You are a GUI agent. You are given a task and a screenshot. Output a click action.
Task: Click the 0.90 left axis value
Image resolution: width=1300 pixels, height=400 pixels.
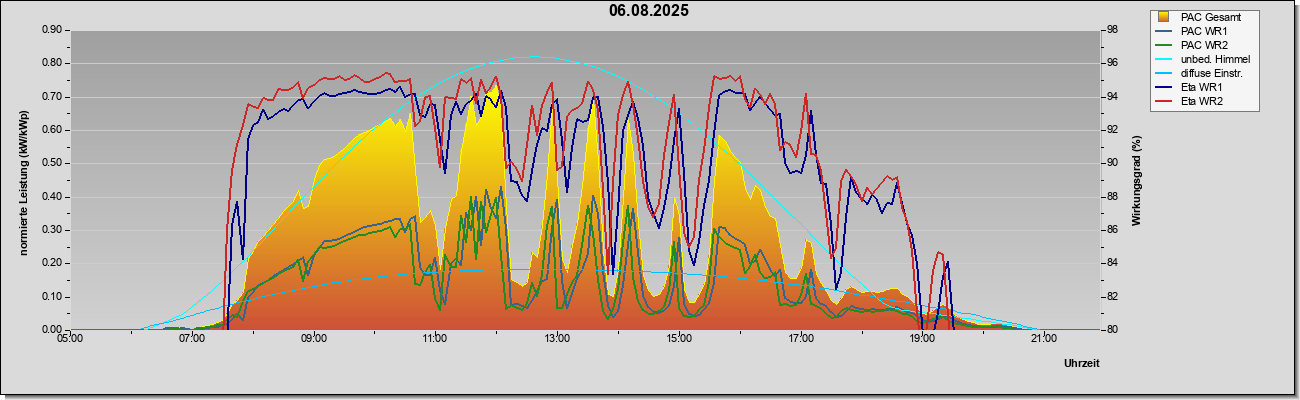pos(52,30)
